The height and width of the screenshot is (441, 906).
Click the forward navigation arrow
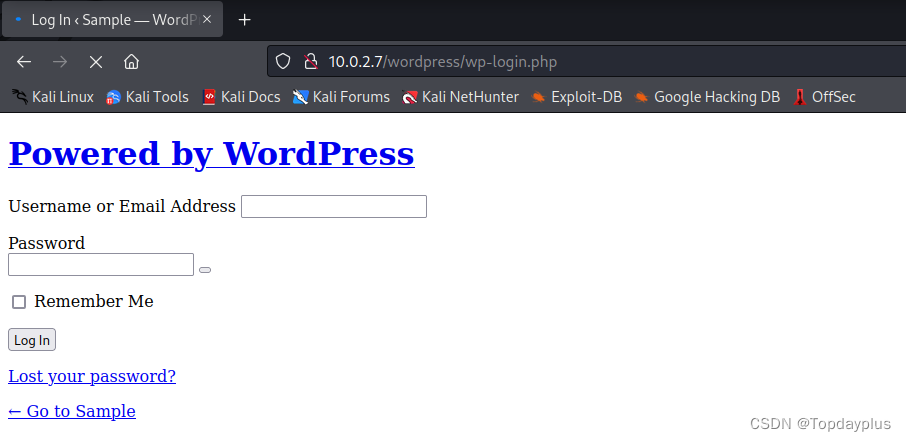(60, 62)
